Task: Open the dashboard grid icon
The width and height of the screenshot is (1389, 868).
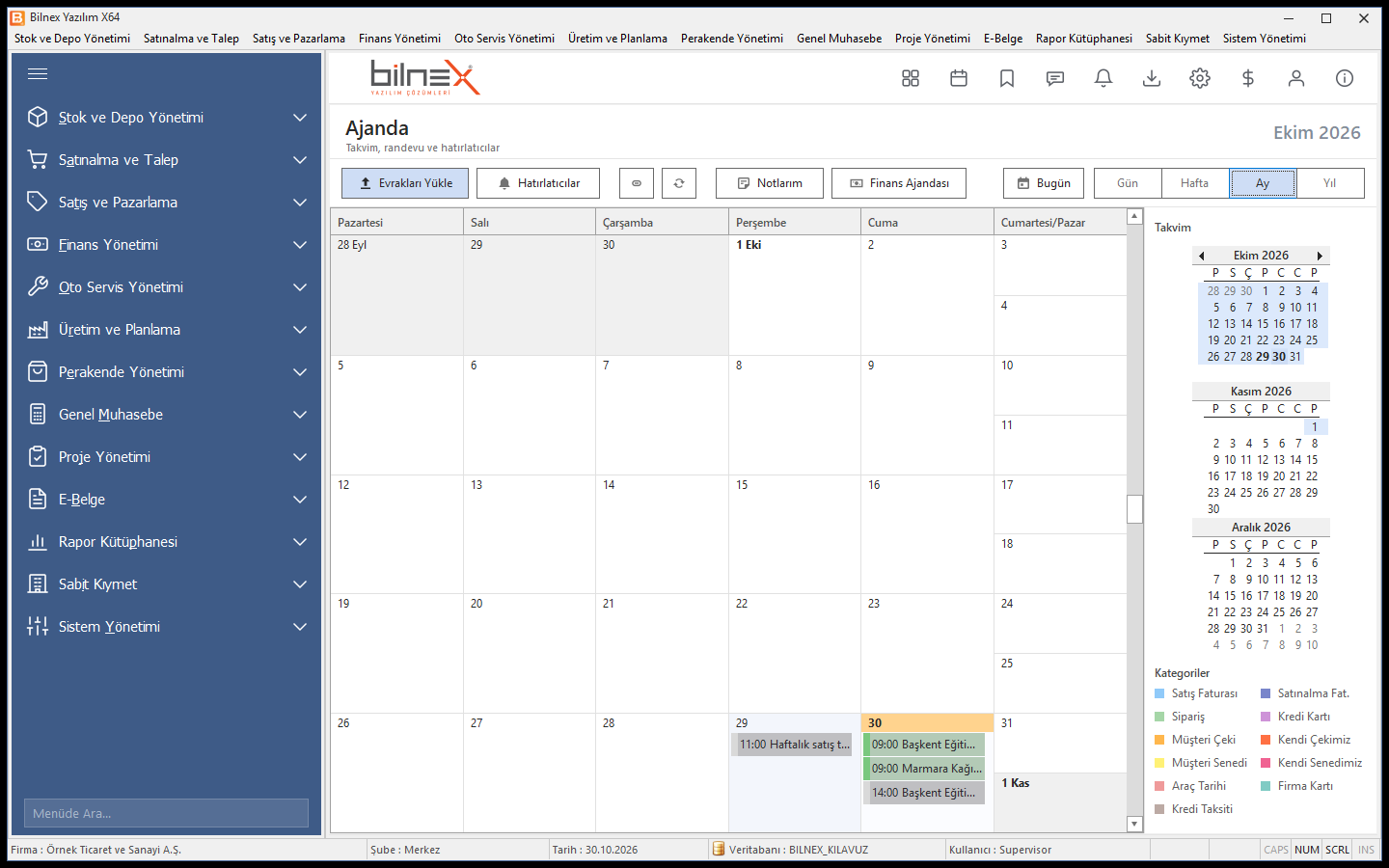Action: click(911, 78)
